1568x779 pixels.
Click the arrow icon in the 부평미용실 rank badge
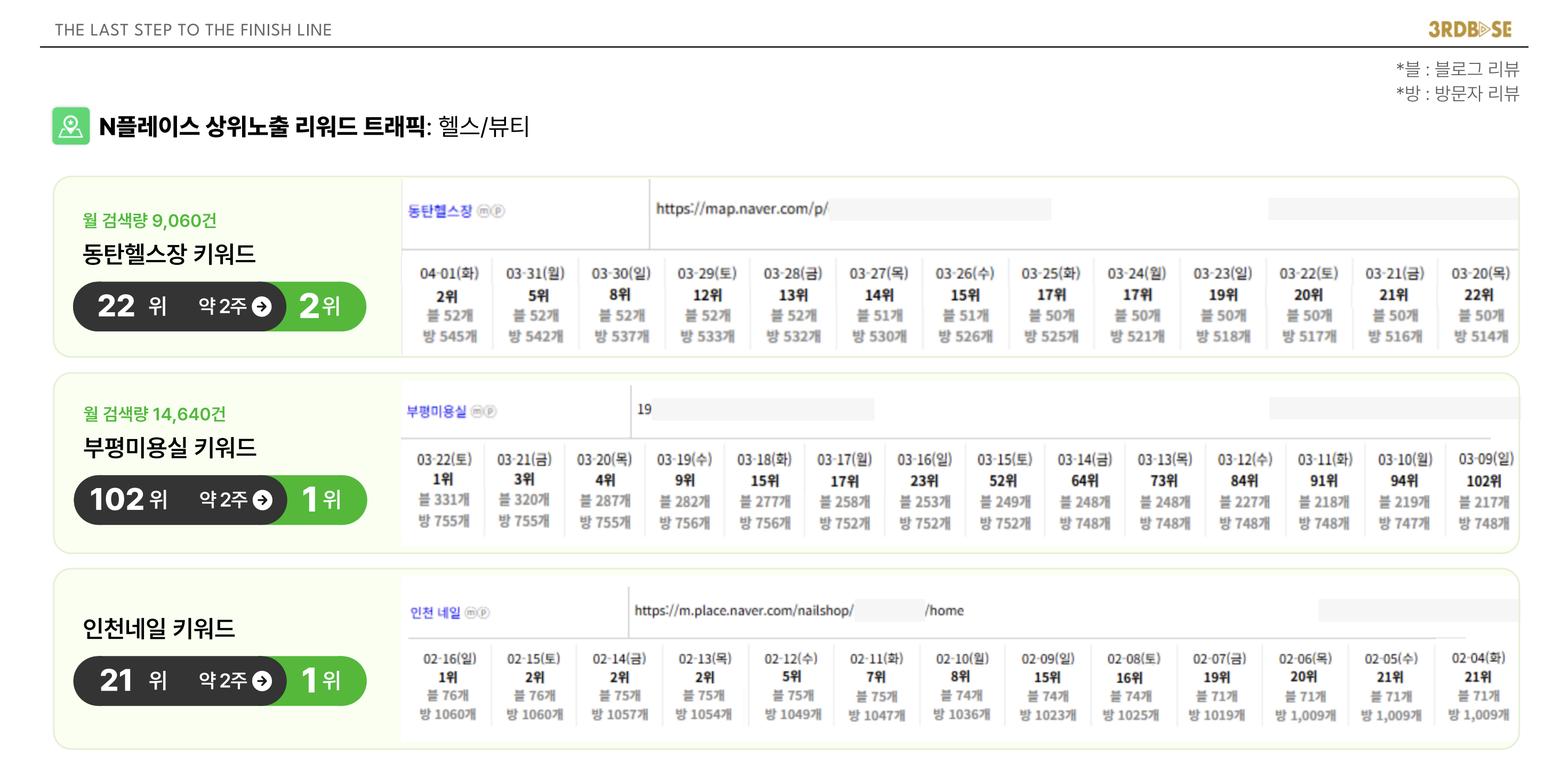pyautogui.click(x=262, y=500)
